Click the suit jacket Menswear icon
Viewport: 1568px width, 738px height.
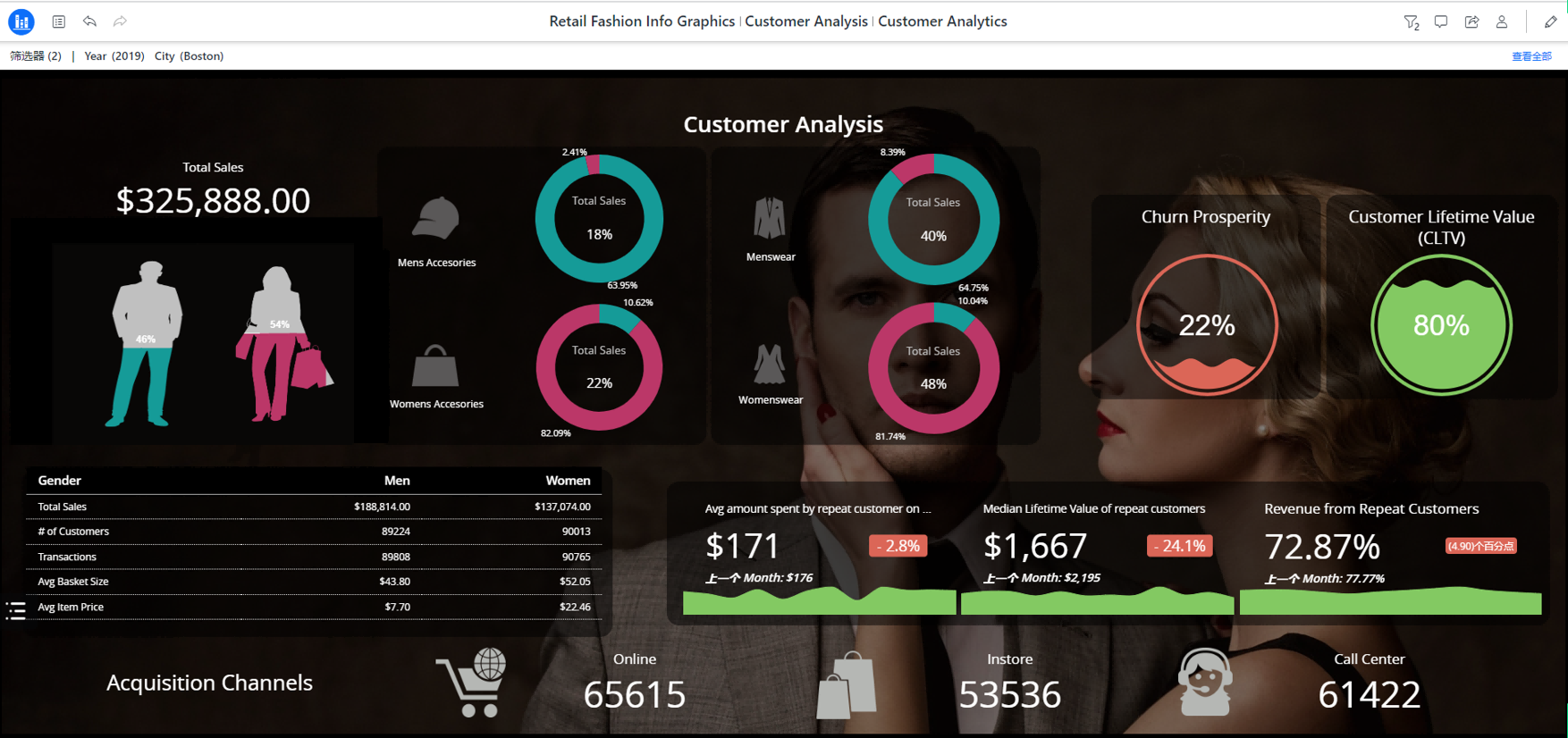769,217
